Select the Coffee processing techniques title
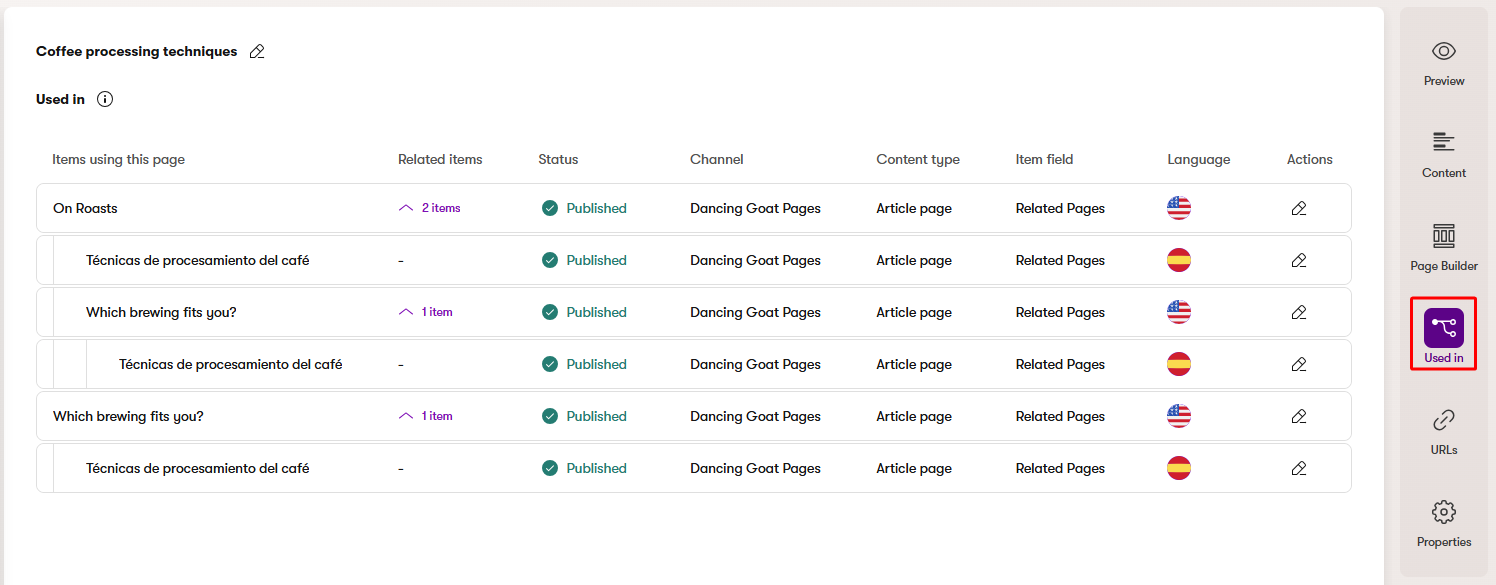The image size is (1496, 585). [136, 51]
